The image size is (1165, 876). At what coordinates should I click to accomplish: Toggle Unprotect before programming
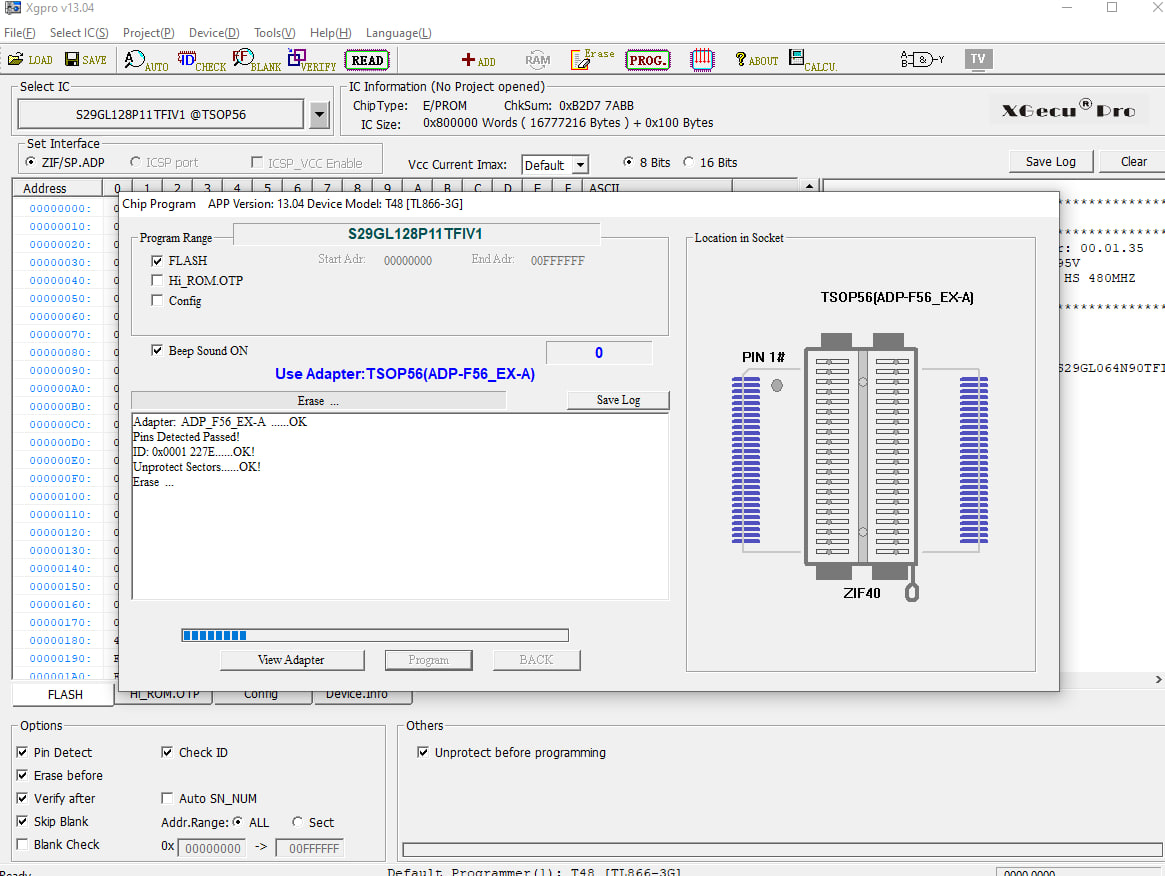(x=423, y=753)
